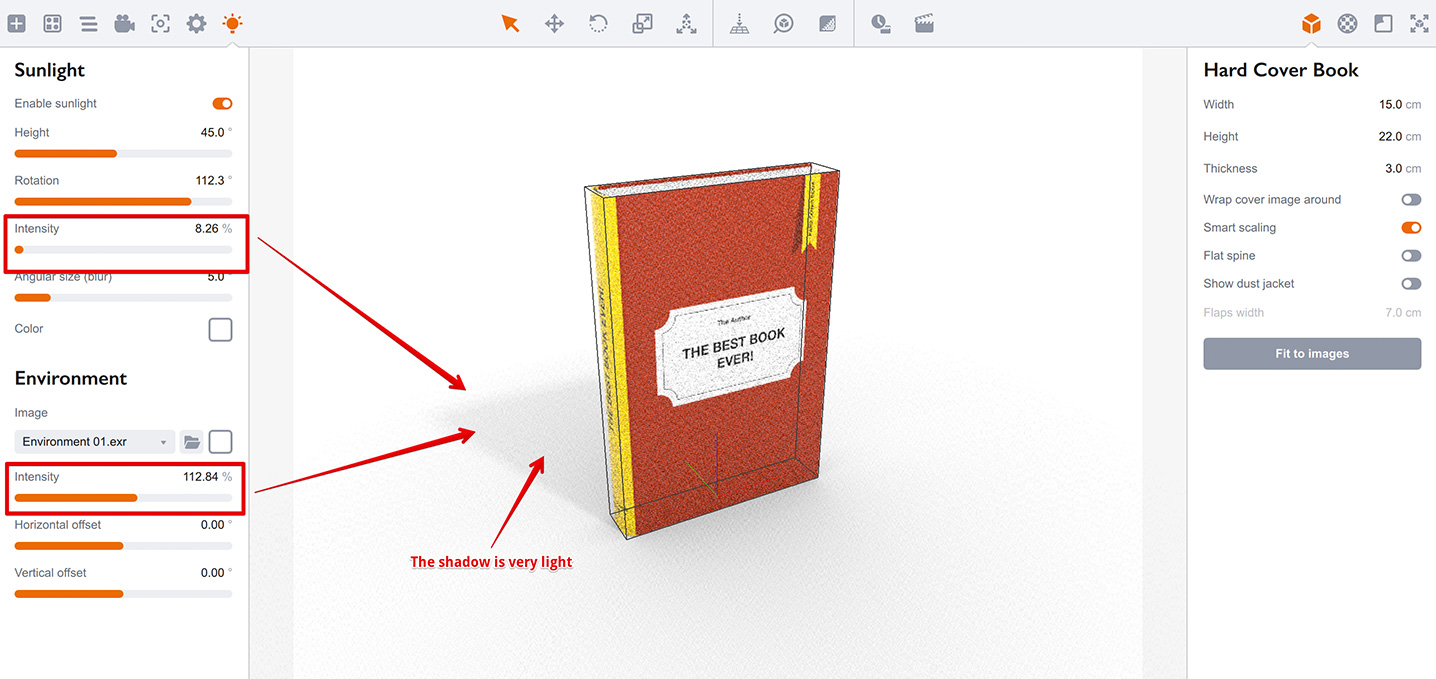Image resolution: width=1436 pixels, height=679 pixels.
Task: Browse for an environment file with folder icon
Action: [x=193, y=441]
